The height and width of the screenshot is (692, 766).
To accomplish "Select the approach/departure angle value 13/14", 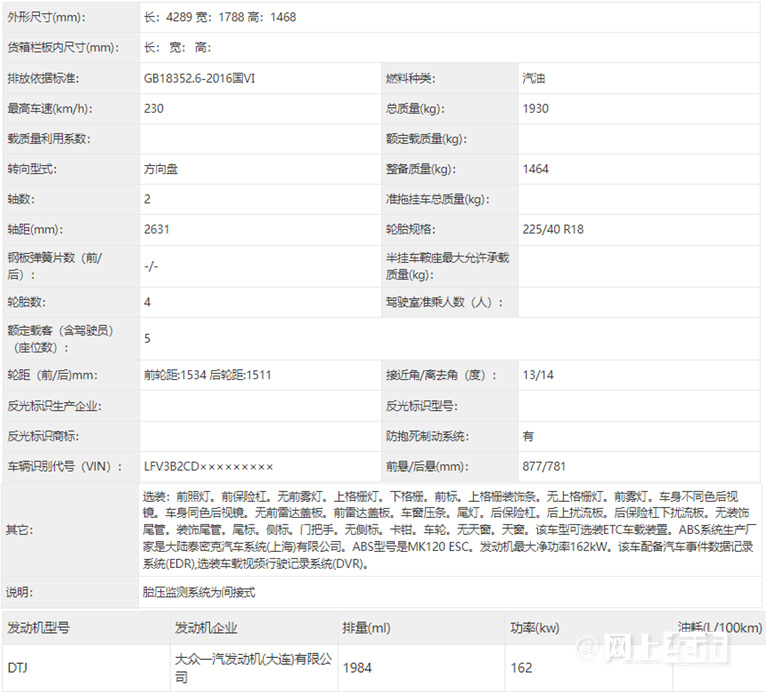I will [538, 375].
